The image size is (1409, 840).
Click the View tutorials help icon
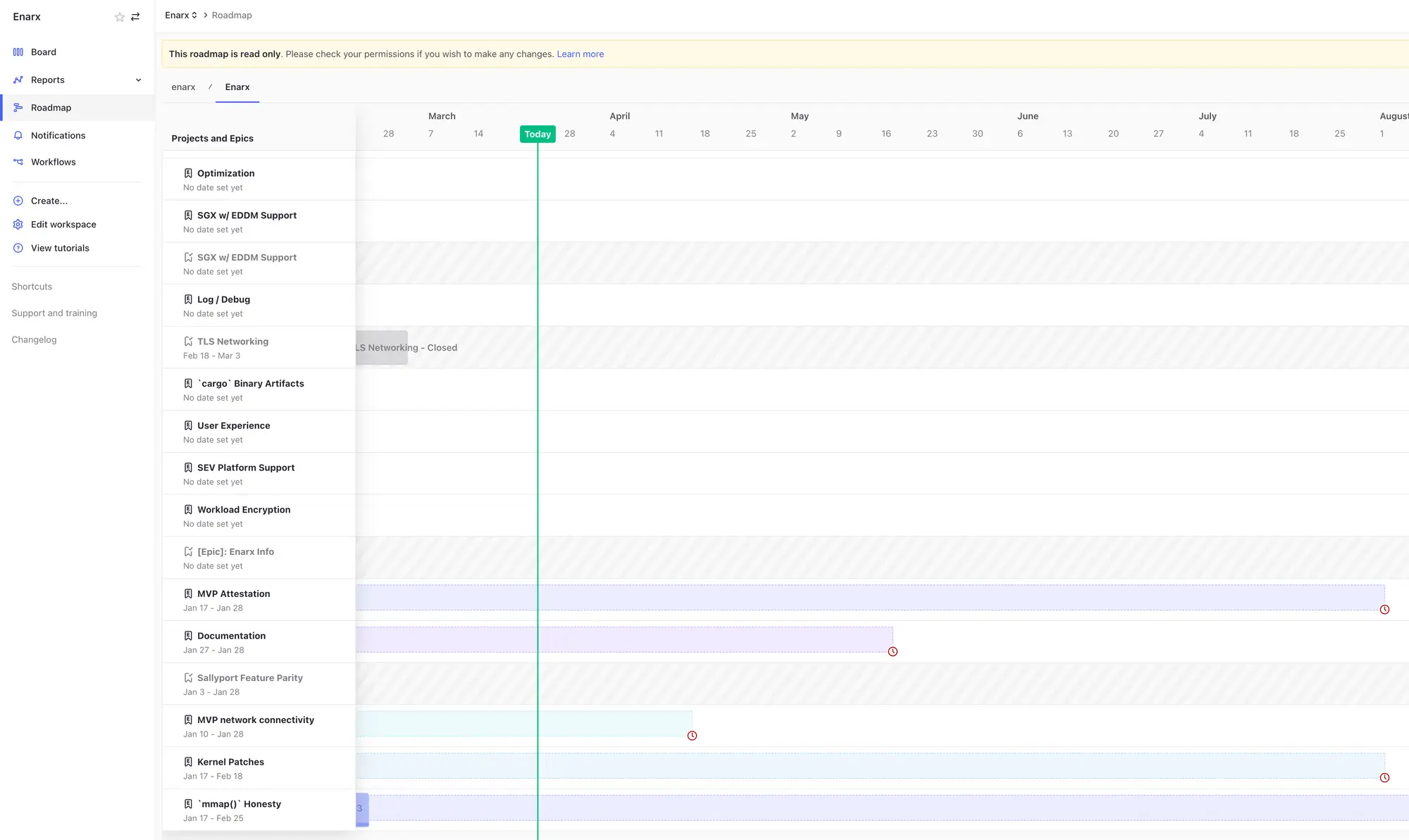18,248
